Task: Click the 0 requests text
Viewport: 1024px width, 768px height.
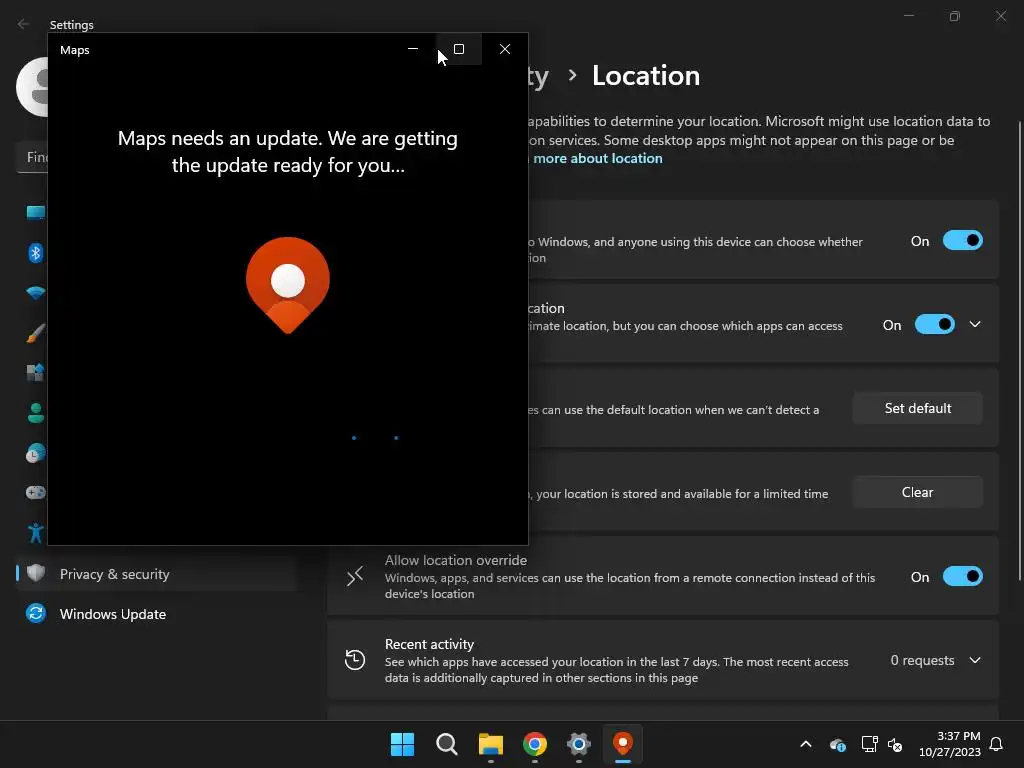Action: tap(922, 660)
